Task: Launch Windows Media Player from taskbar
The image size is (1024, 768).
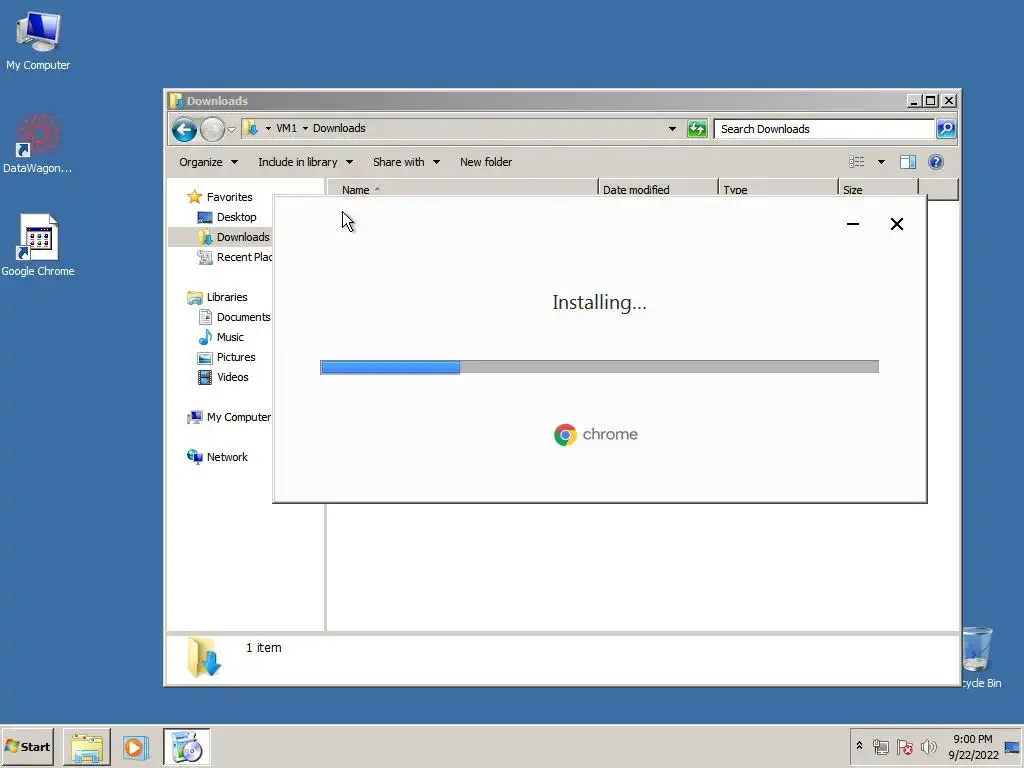Action: click(136, 747)
